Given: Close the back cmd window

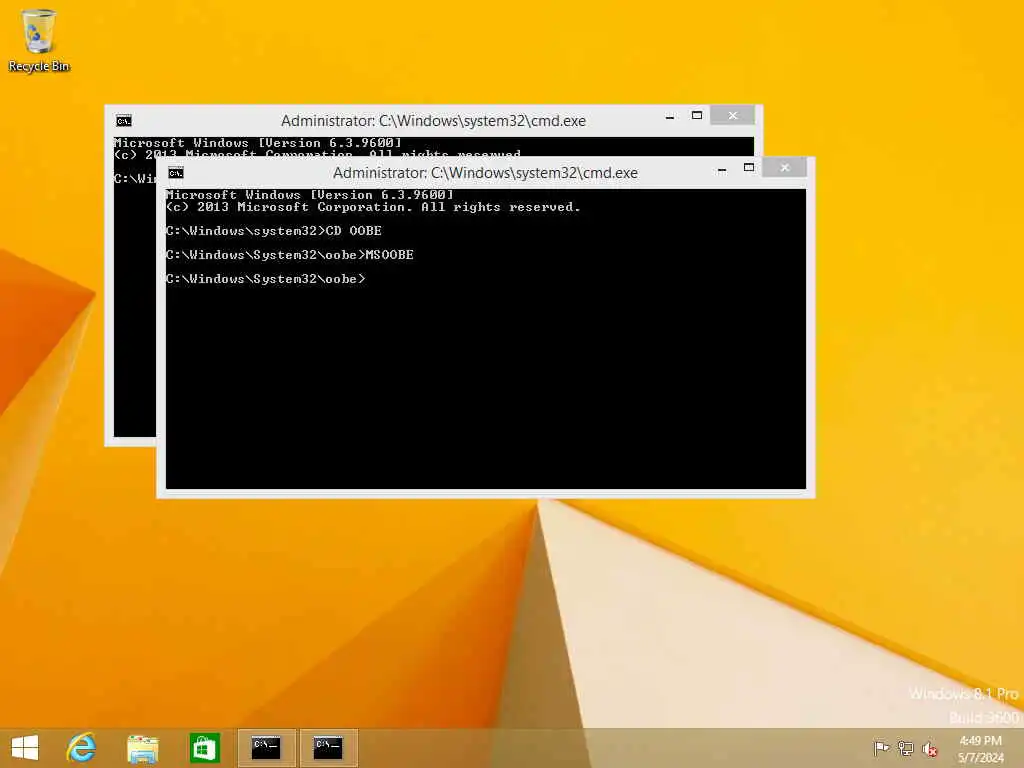Looking at the screenshot, I should coord(733,116).
